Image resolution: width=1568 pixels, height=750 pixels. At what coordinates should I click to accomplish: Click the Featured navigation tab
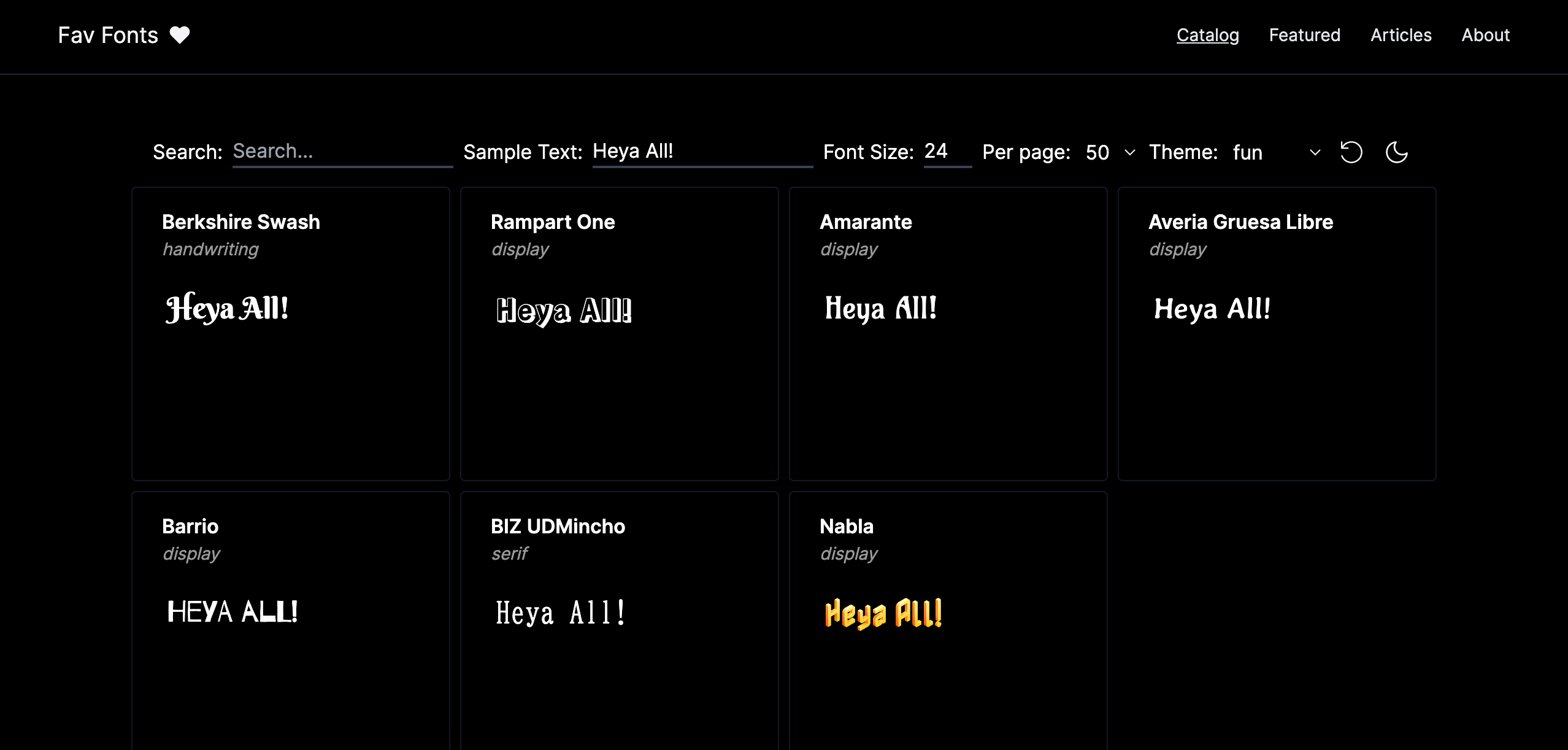(1304, 35)
